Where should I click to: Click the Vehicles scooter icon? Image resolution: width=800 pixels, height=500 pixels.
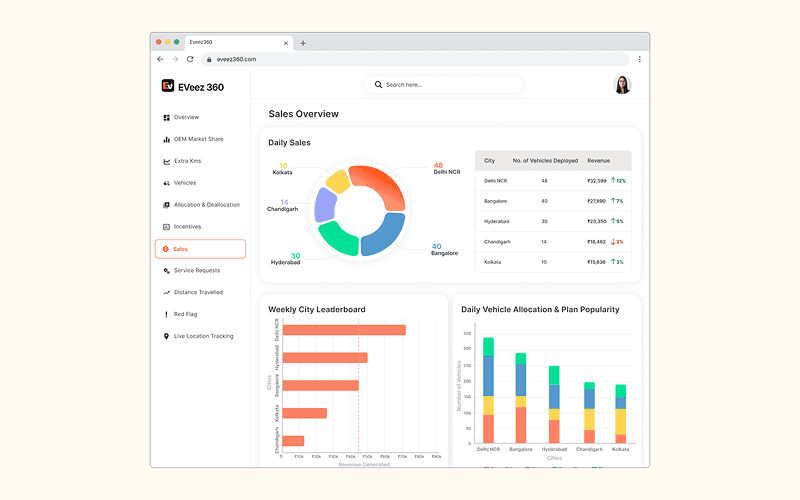(166, 183)
